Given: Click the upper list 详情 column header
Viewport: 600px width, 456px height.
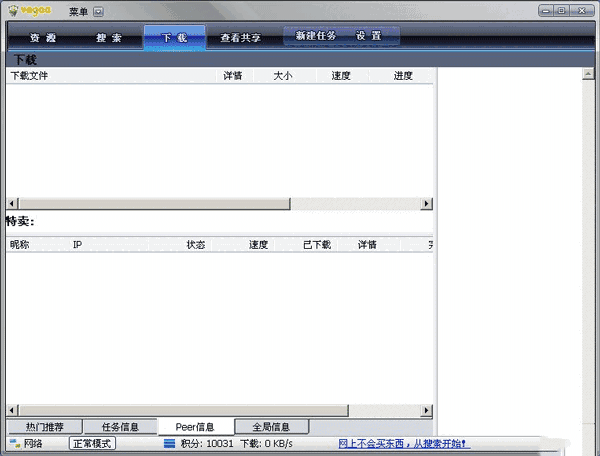Looking at the screenshot, I should (x=233, y=76).
